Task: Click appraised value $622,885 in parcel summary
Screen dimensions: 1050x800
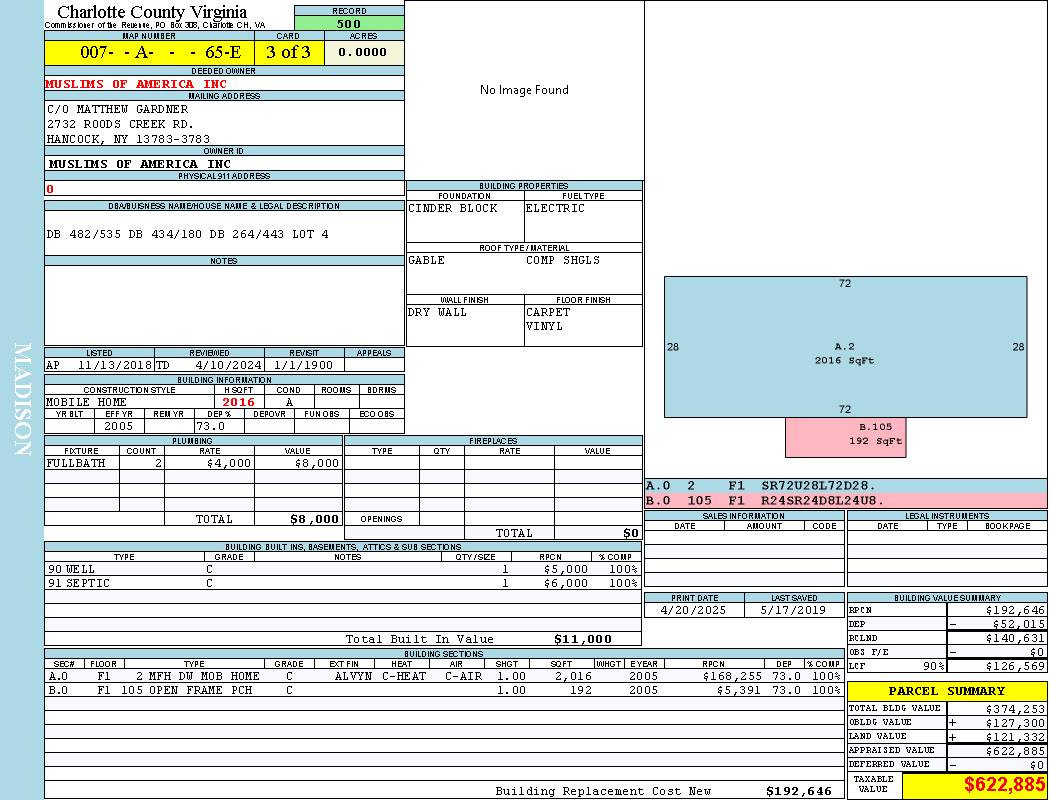Action: pyautogui.click(x=1015, y=751)
